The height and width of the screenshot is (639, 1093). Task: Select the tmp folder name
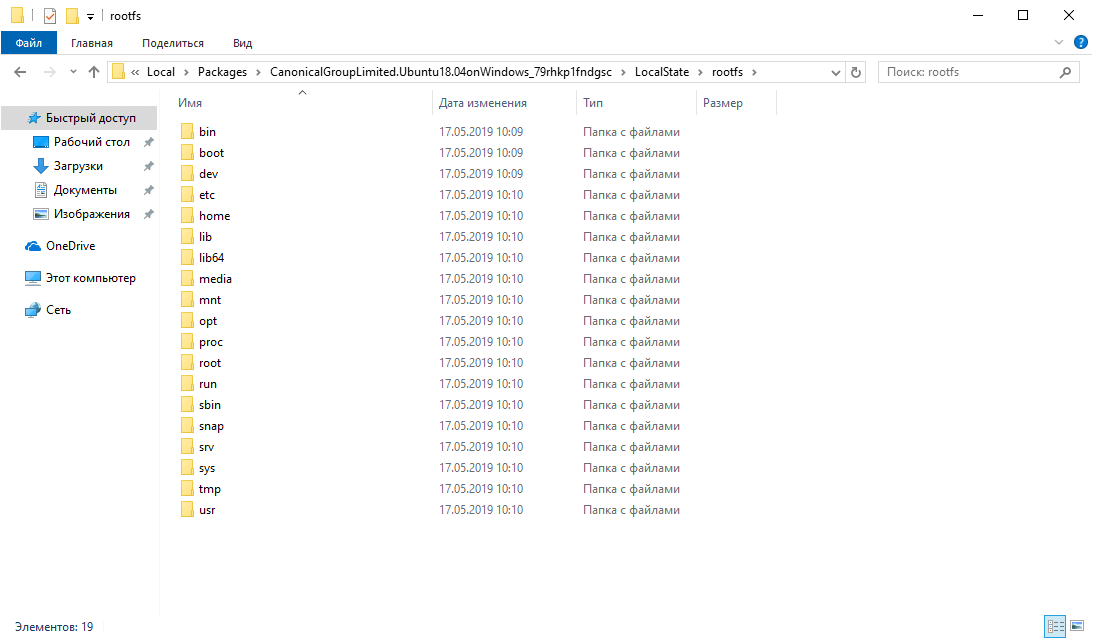point(210,489)
